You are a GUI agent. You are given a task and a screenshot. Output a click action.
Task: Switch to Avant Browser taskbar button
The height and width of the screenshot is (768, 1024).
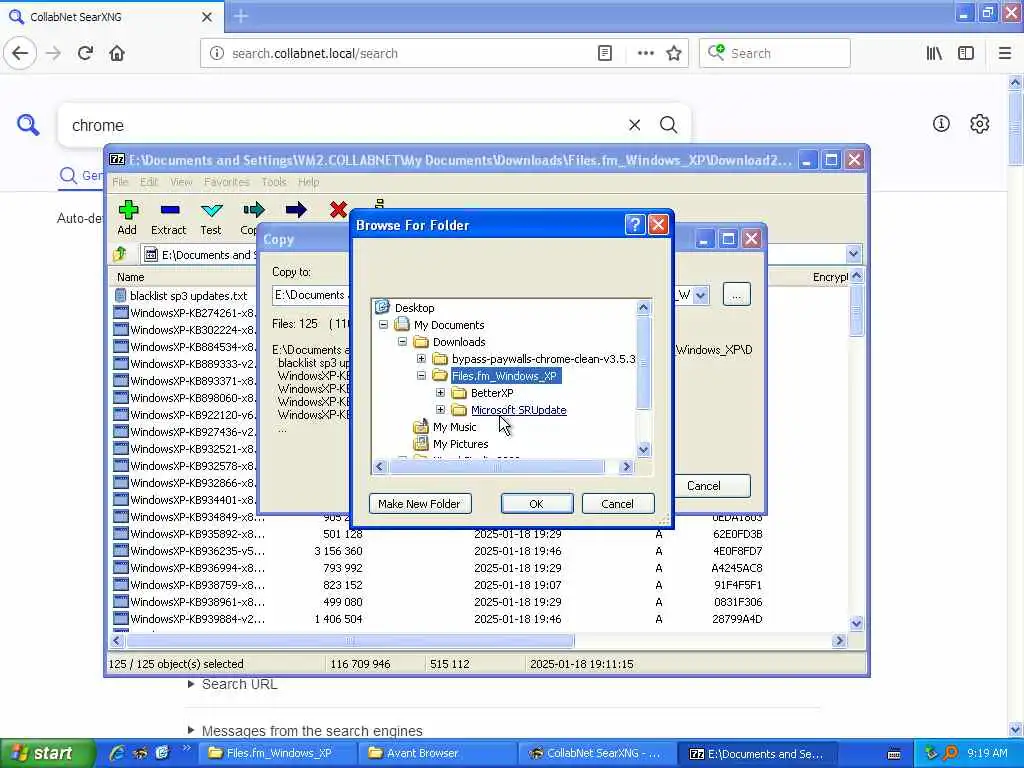439,753
